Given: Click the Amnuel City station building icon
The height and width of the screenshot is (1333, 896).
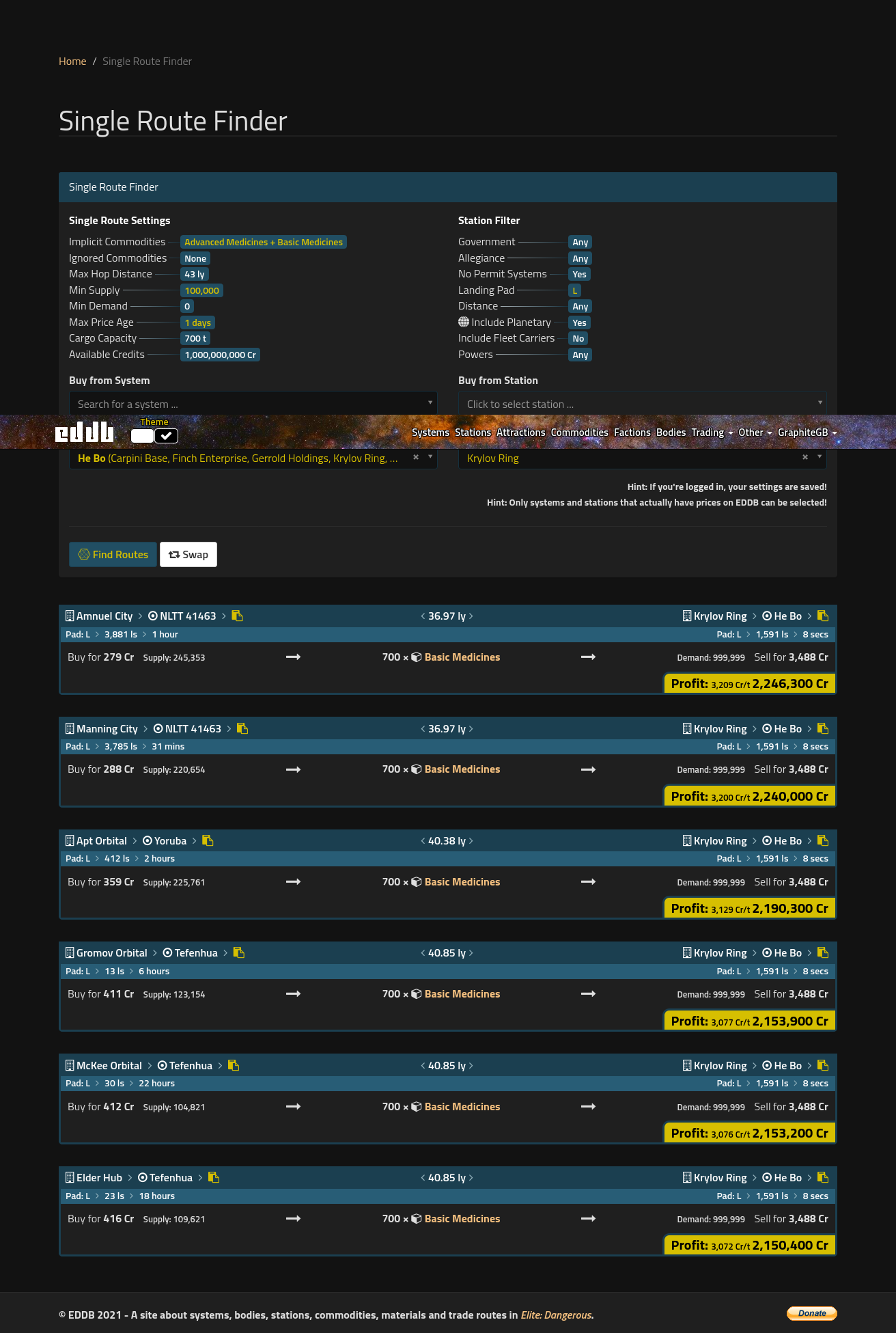Looking at the screenshot, I should coord(70,616).
